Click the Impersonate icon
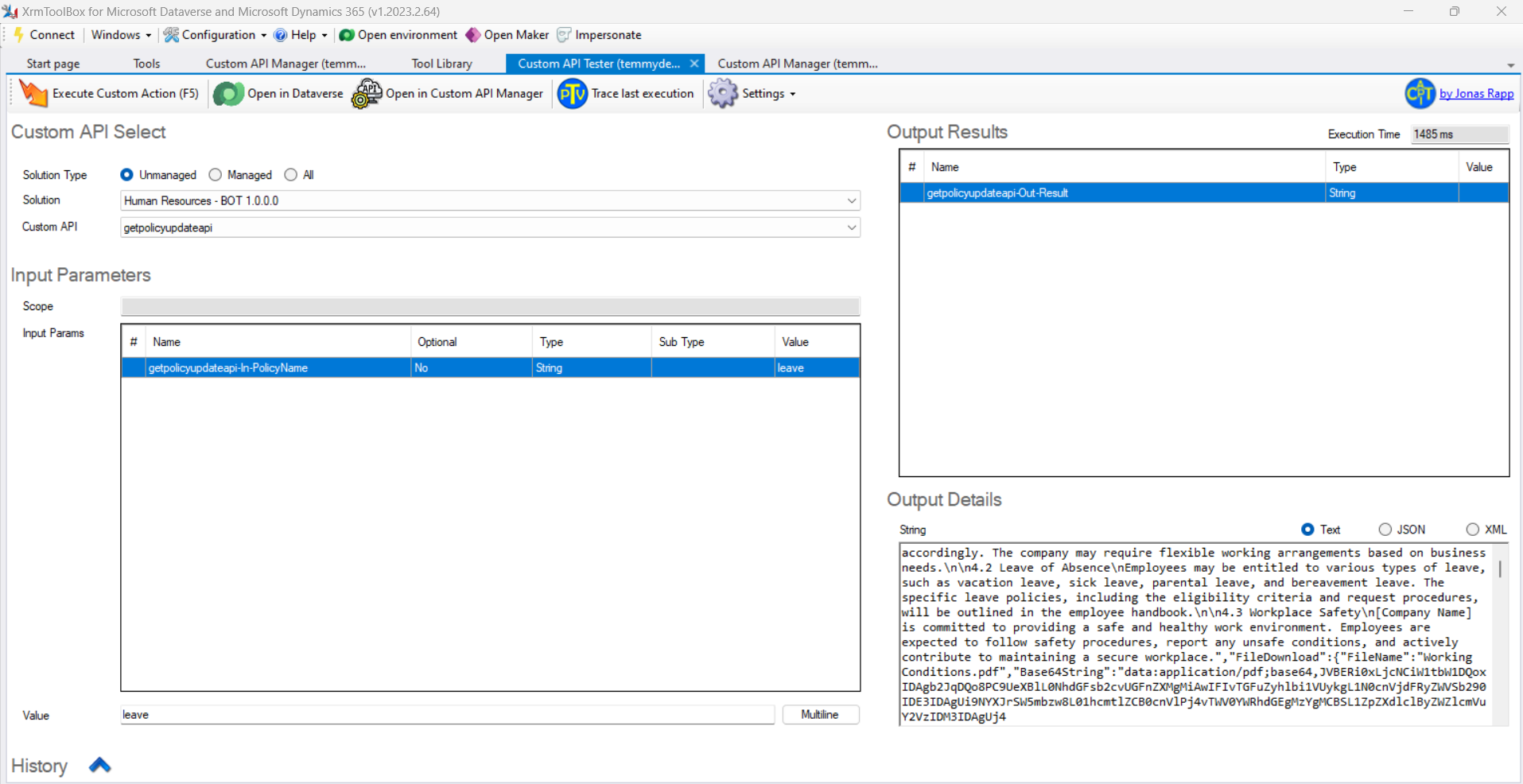1523x784 pixels. [564, 35]
